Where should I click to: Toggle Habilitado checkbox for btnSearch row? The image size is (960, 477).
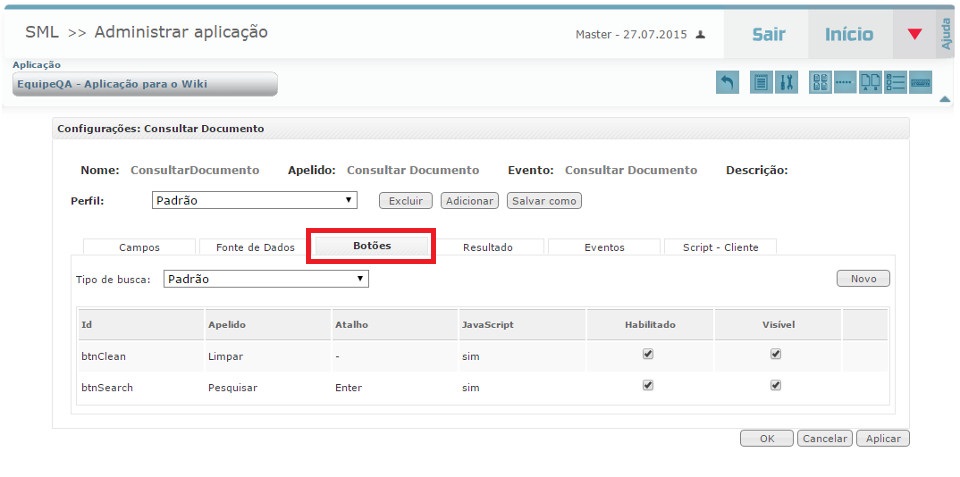click(648, 386)
